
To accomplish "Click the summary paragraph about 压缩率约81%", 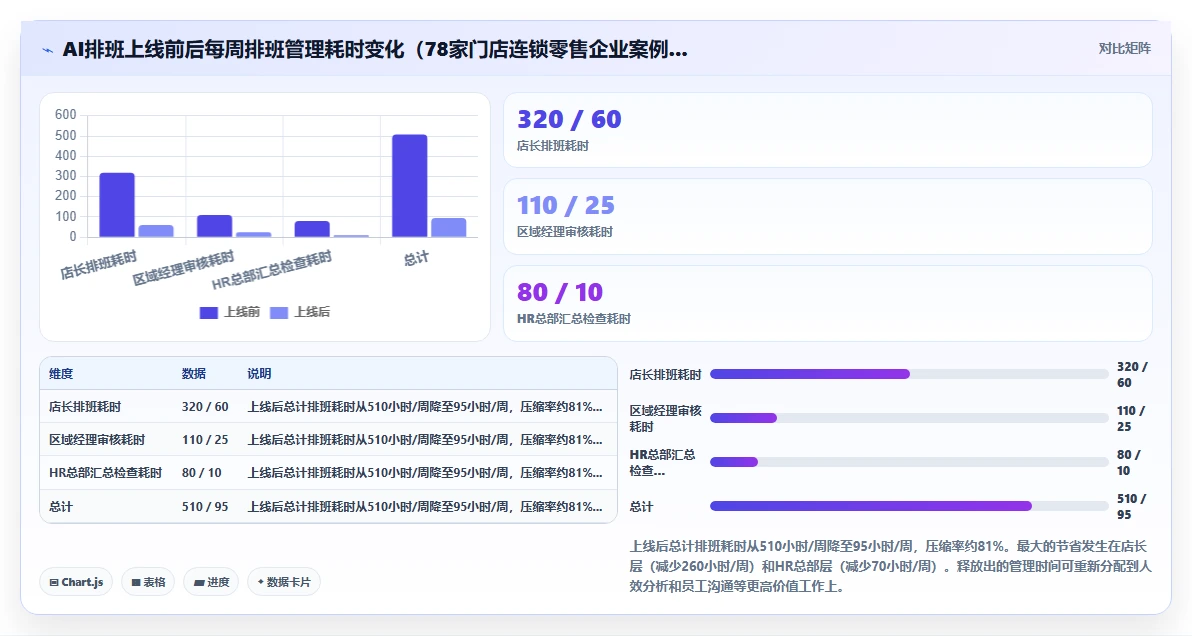I will tap(890, 566).
